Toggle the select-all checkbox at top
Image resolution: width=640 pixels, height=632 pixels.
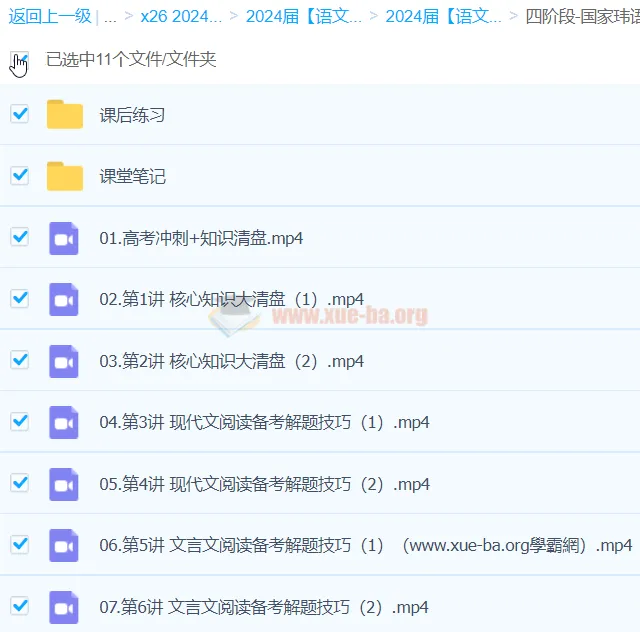pos(19,59)
